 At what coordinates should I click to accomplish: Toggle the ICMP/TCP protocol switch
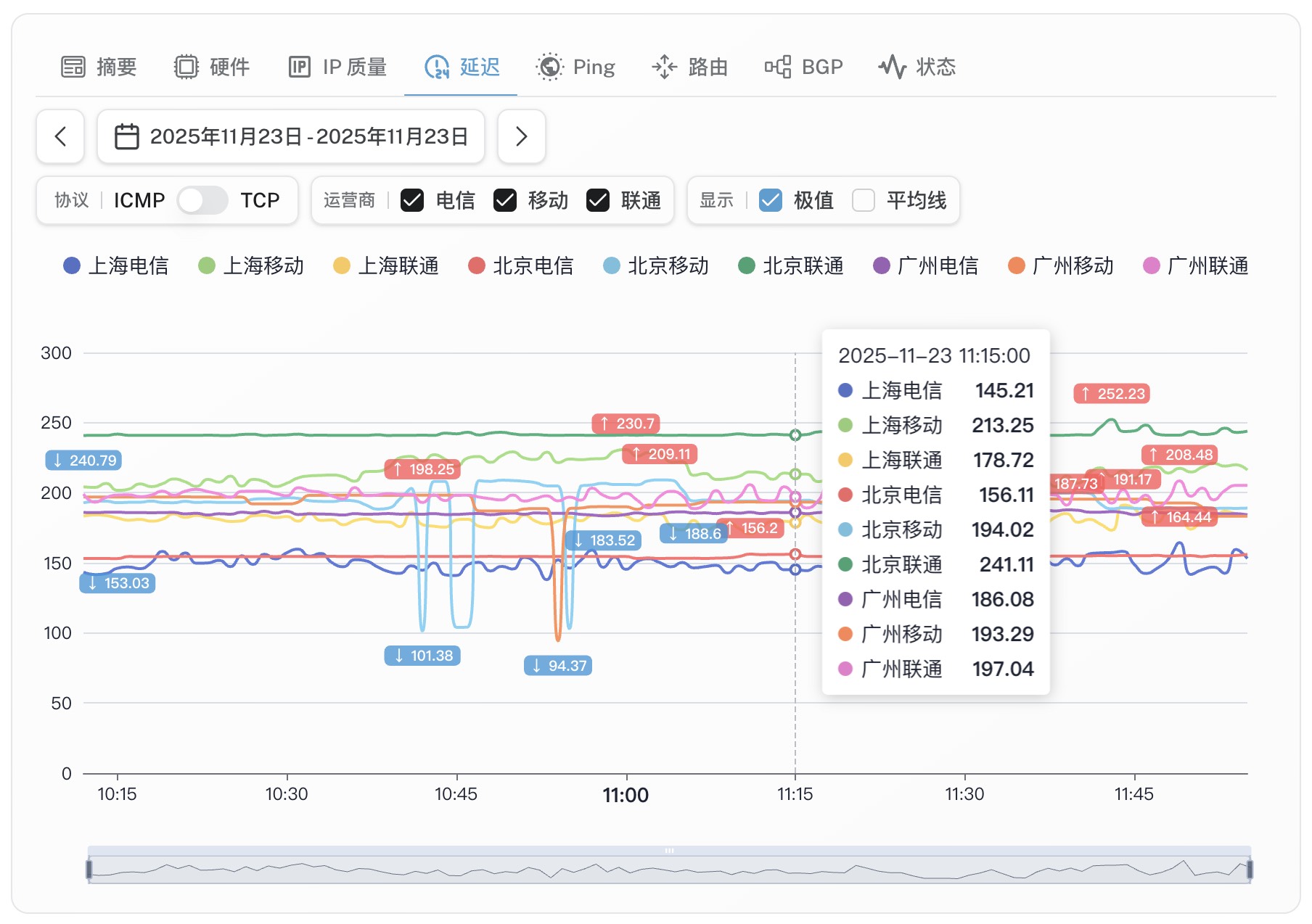pos(202,200)
